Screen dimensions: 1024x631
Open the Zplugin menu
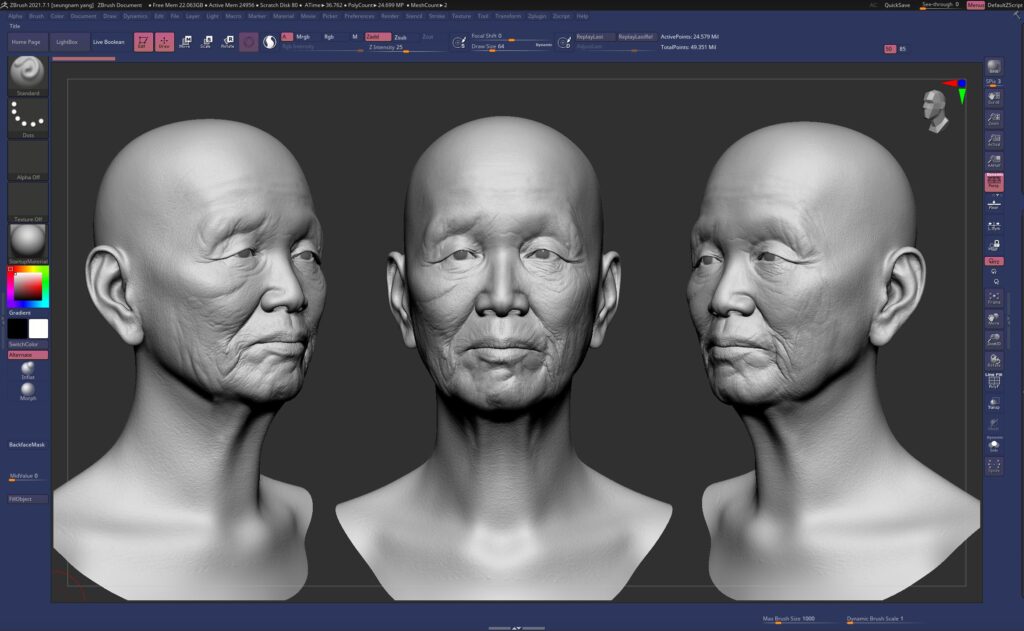pos(536,16)
